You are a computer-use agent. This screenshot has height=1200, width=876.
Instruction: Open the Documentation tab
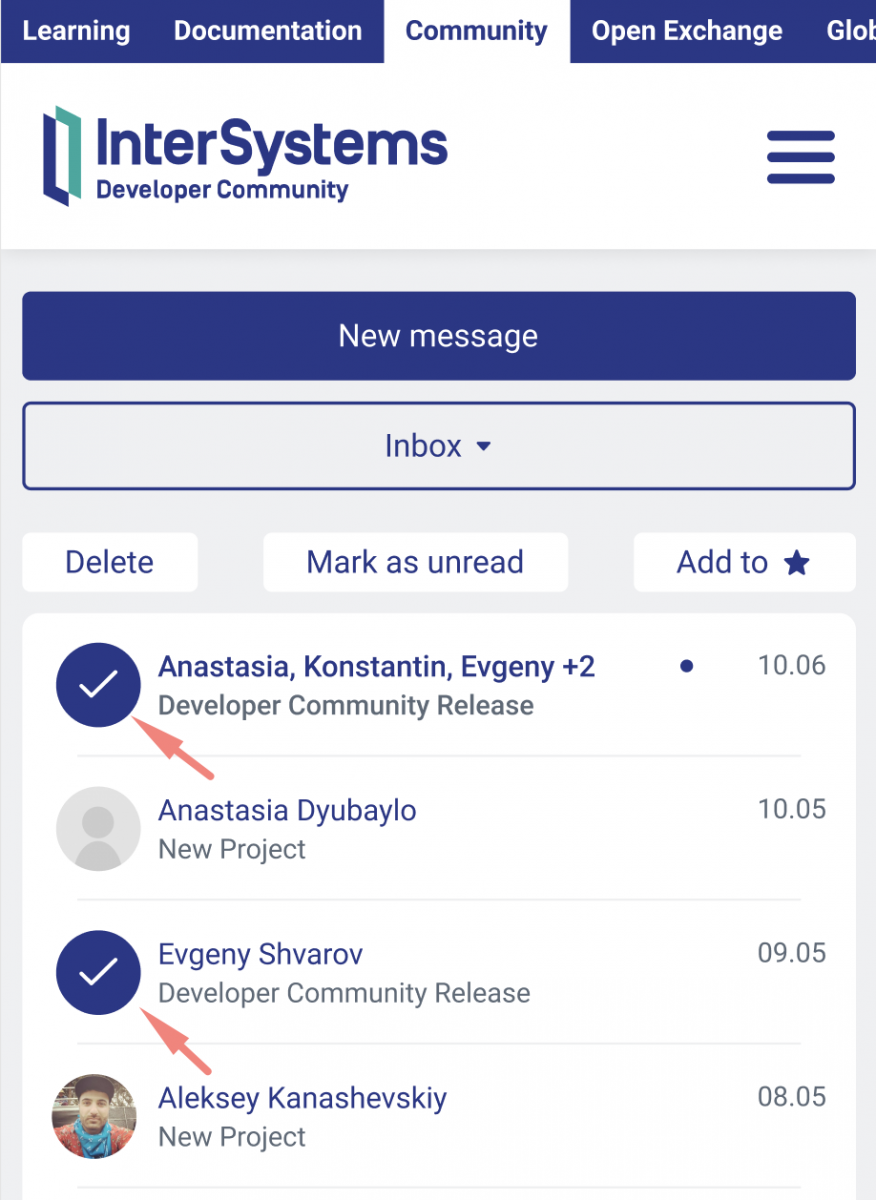click(268, 31)
